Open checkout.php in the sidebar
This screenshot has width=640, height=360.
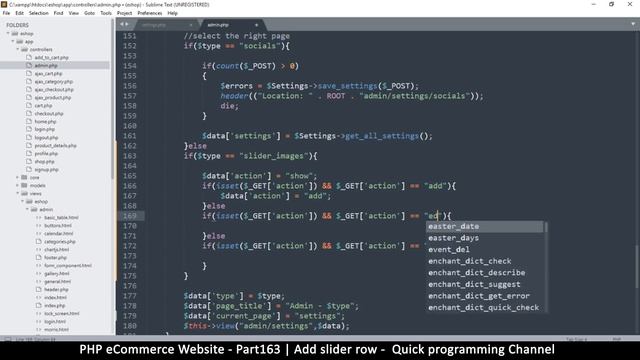[x=49, y=113]
